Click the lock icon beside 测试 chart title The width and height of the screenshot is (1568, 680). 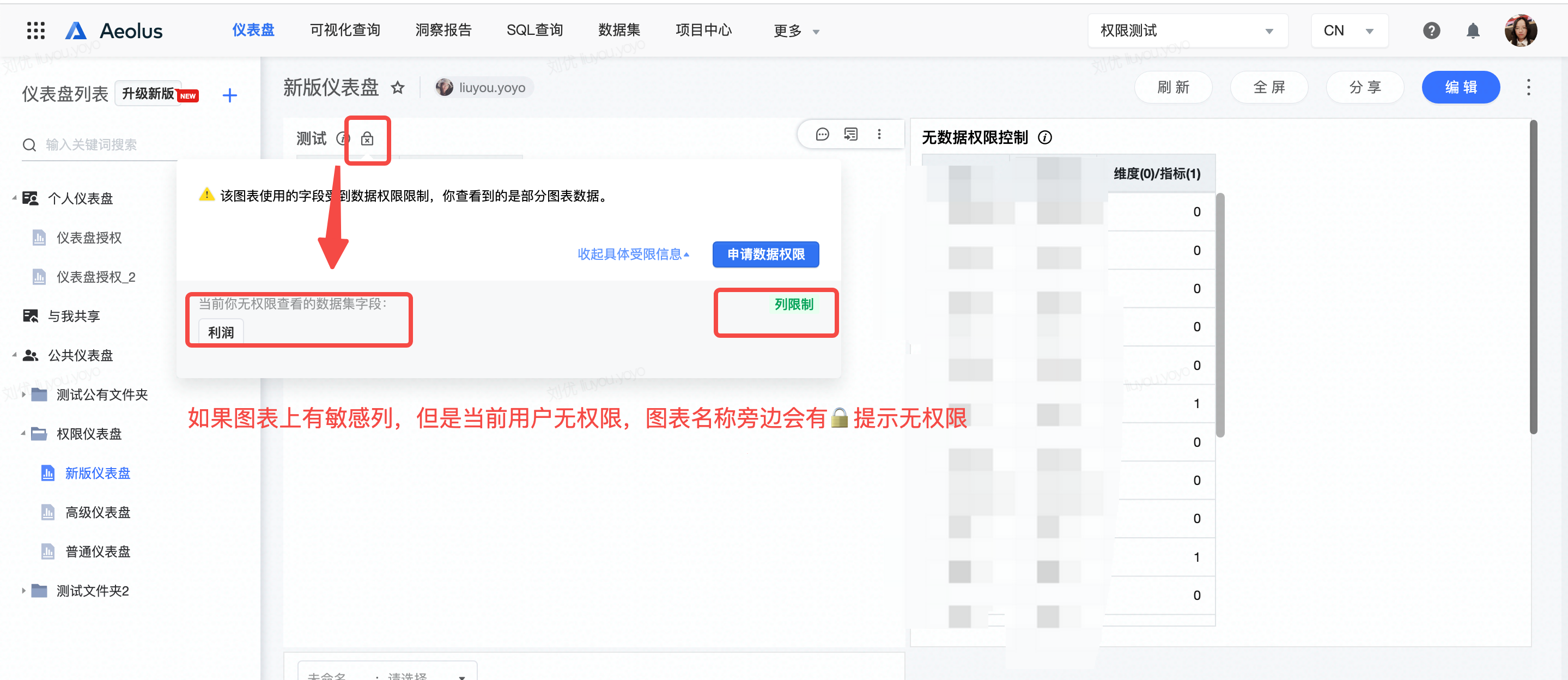367,139
